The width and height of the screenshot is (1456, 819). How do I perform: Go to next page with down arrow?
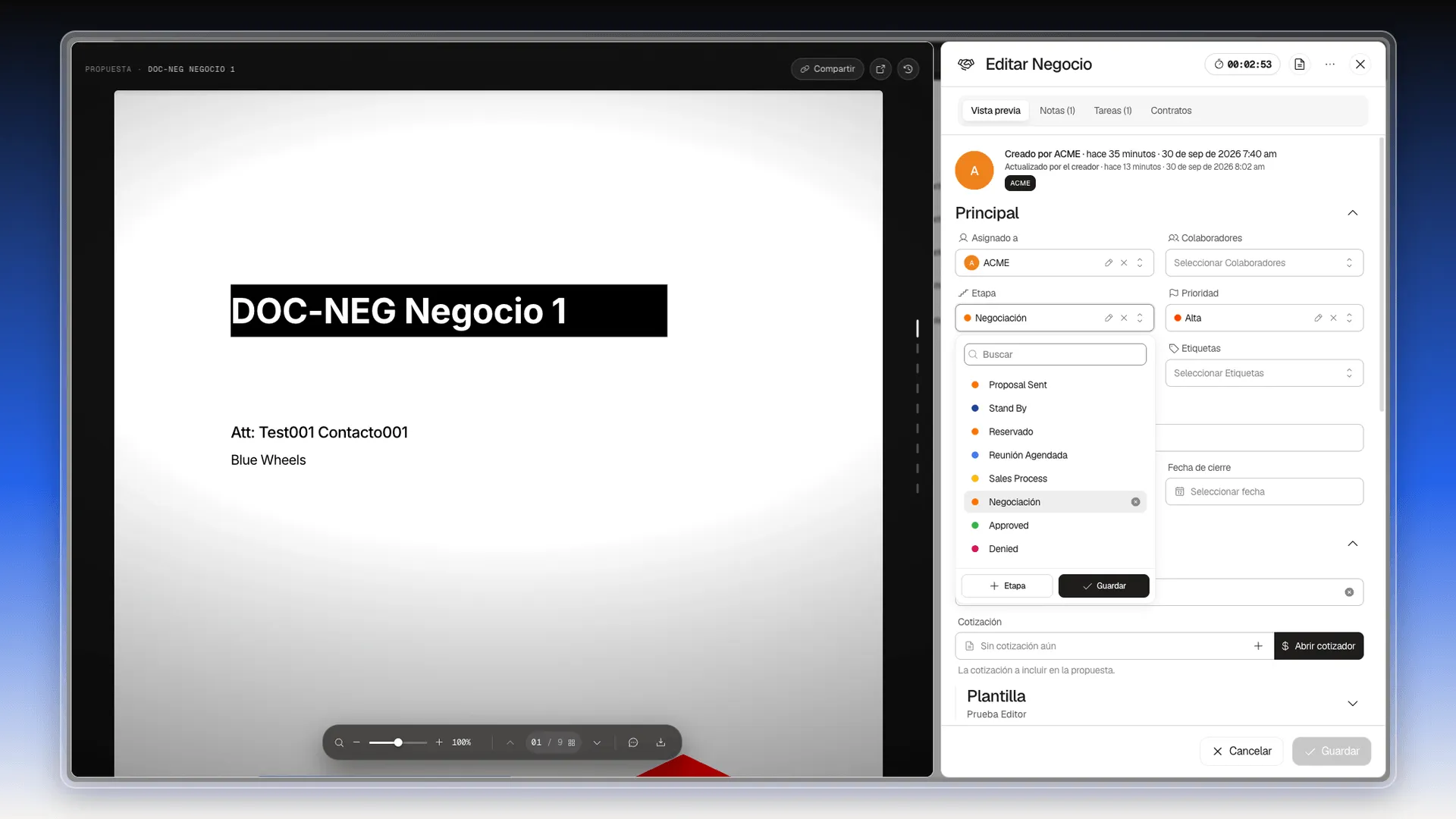tap(597, 742)
